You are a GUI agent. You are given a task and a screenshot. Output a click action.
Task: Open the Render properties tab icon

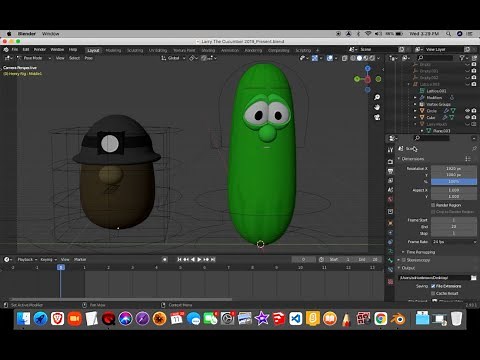390,162
